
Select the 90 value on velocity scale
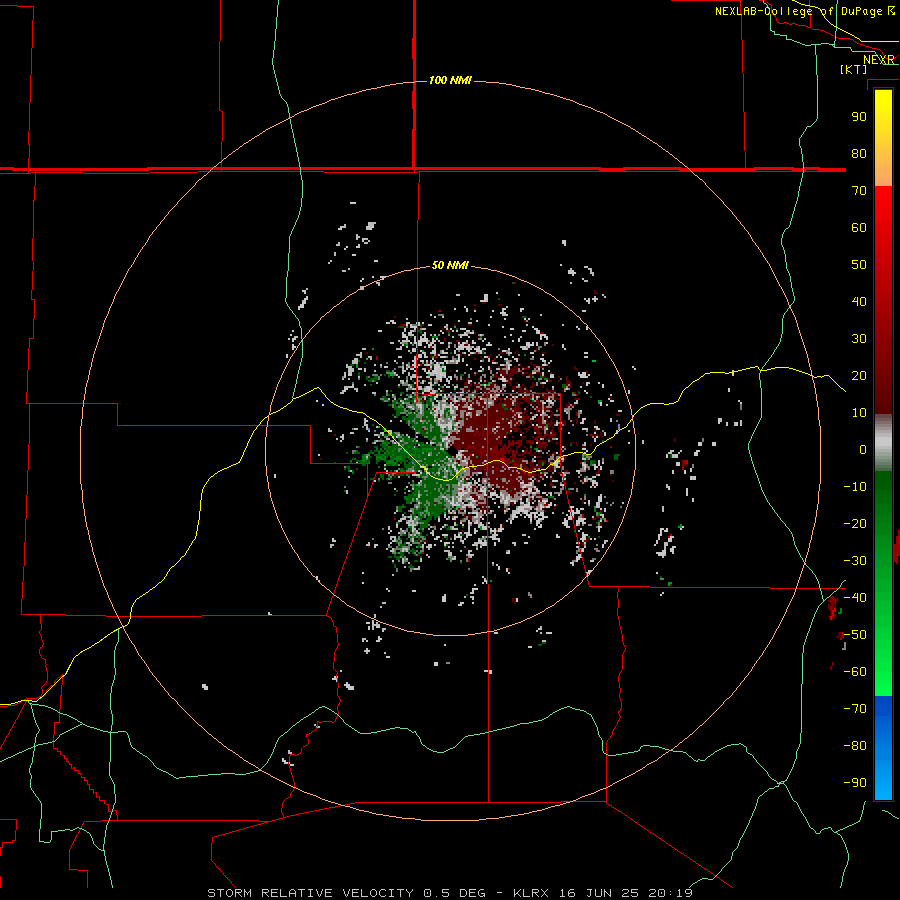[x=859, y=117]
